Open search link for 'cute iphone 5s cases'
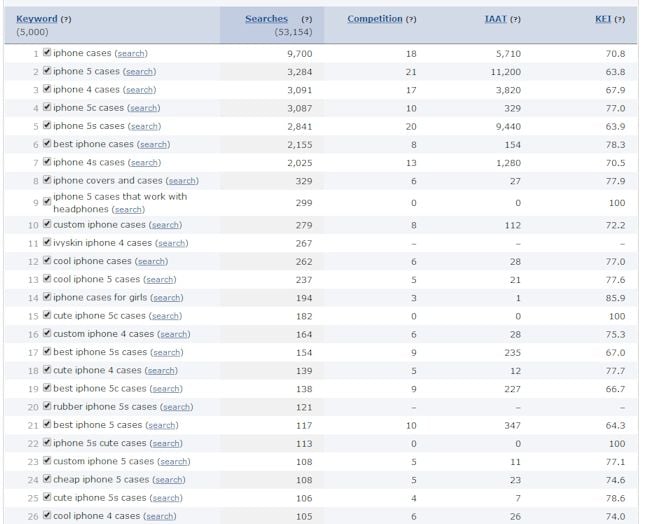Screen dimensions: 650x524 coord(166,498)
